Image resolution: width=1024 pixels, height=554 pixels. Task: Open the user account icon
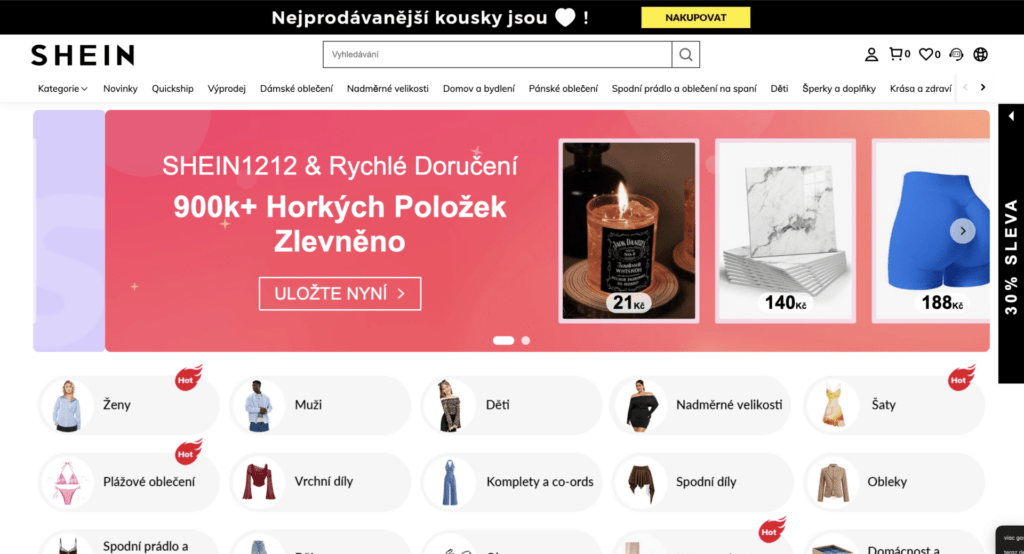[x=871, y=54]
